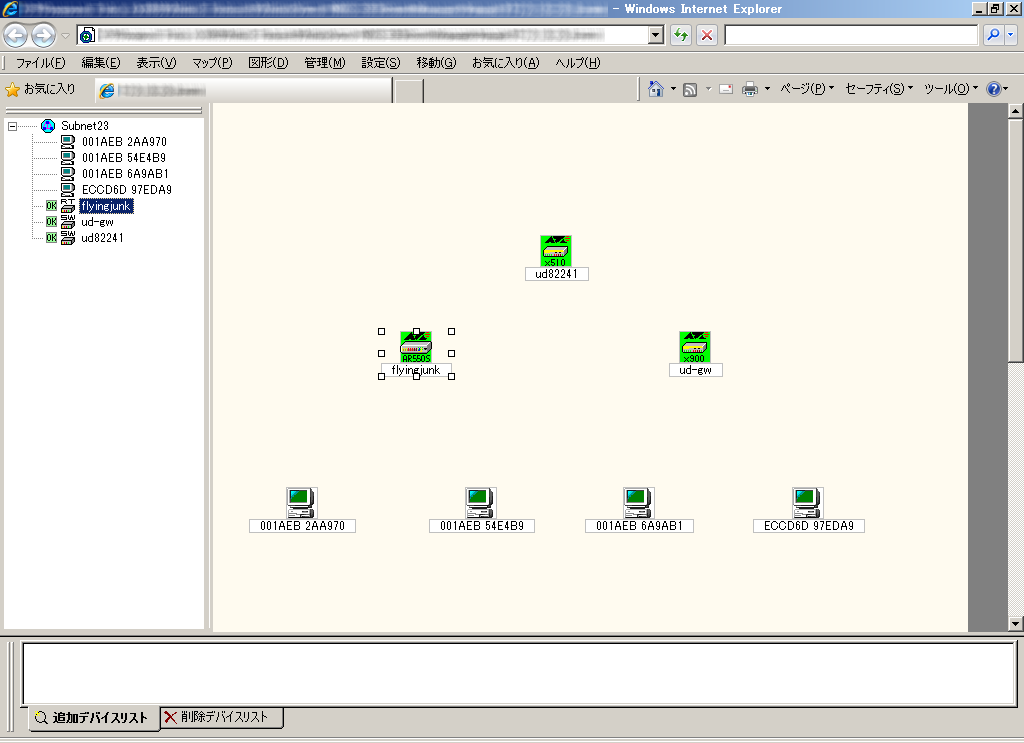The width and height of the screenshot is (1024, 743).
Task: Click the browser refresh icon
Action: pyautogui.click(x=681, y=35)
